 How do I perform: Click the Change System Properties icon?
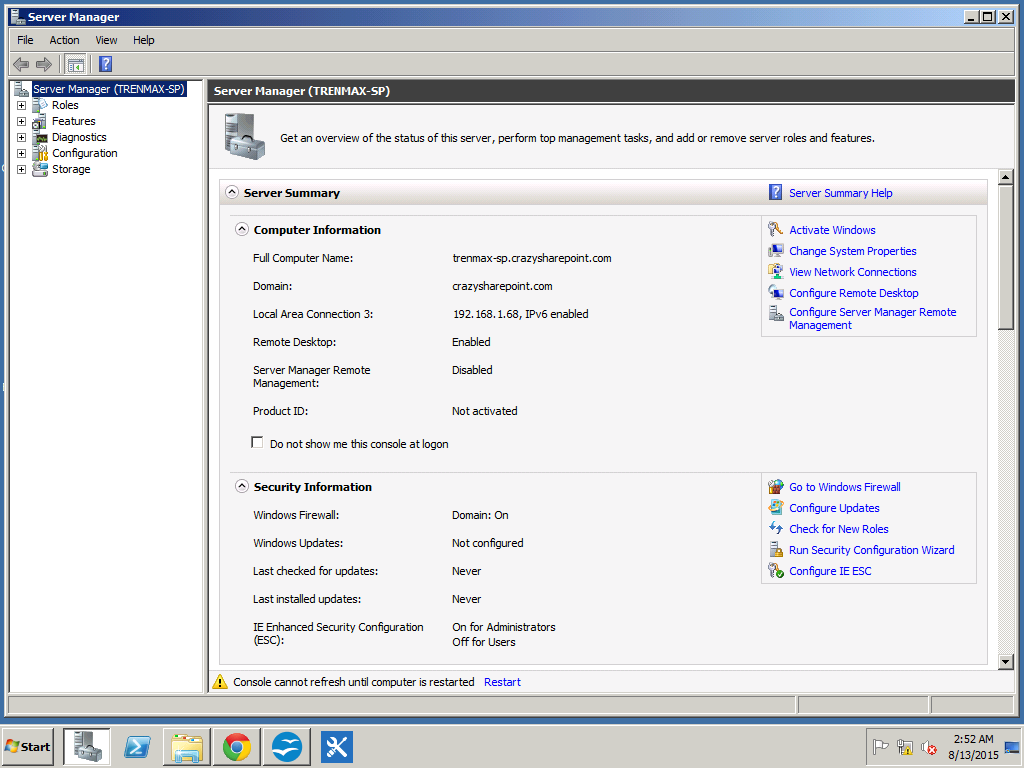[775, 251]
